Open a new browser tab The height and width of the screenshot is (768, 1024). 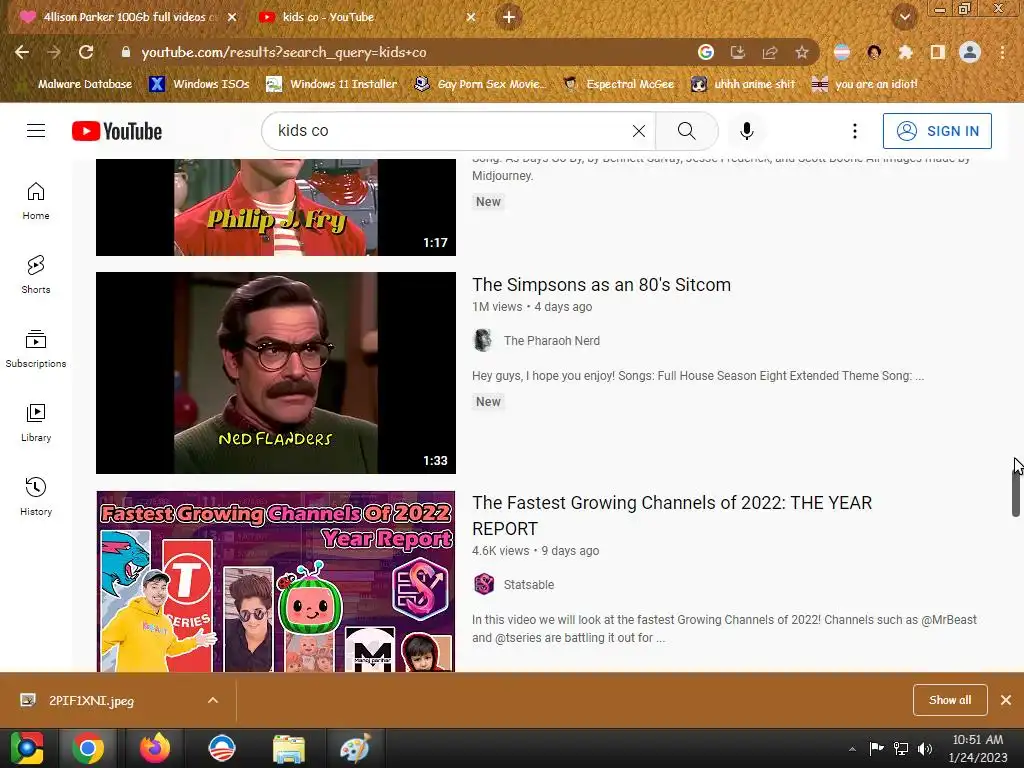pos(509,17)
